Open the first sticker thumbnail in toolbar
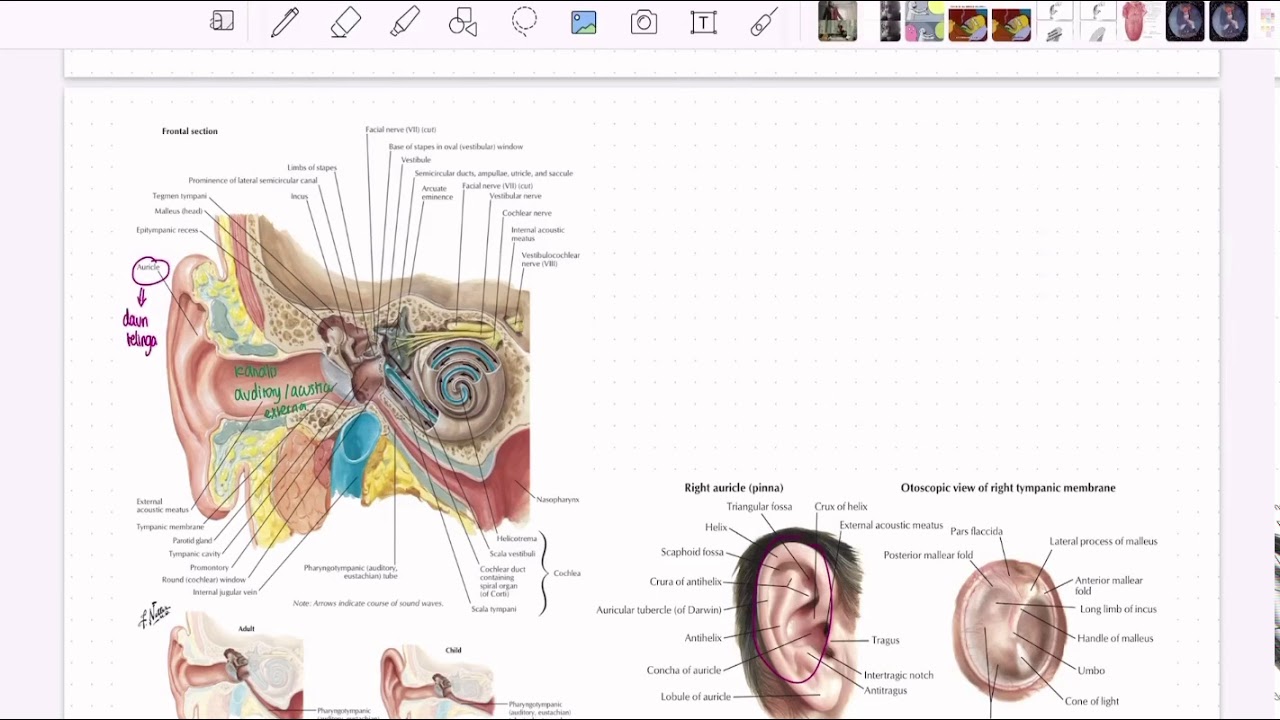Screen dimensions: 1280x720 [x=838, y=21]
